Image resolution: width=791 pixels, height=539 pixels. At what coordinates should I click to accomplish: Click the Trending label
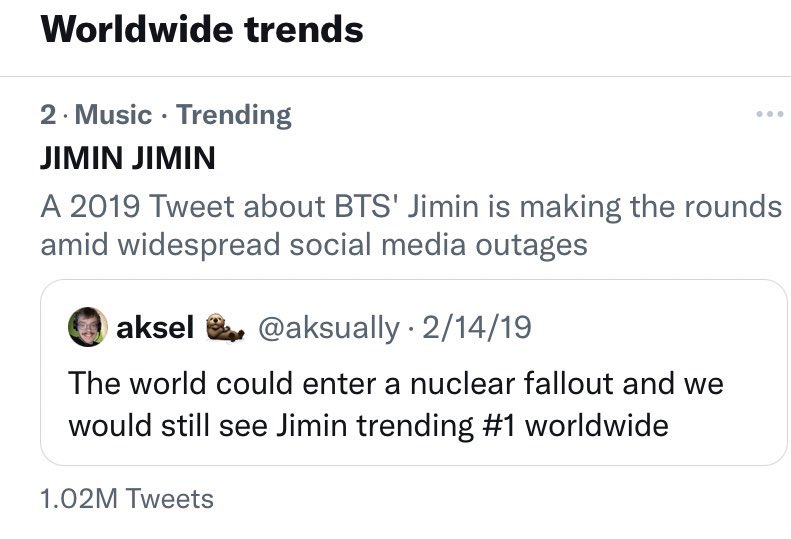(234, 115)
